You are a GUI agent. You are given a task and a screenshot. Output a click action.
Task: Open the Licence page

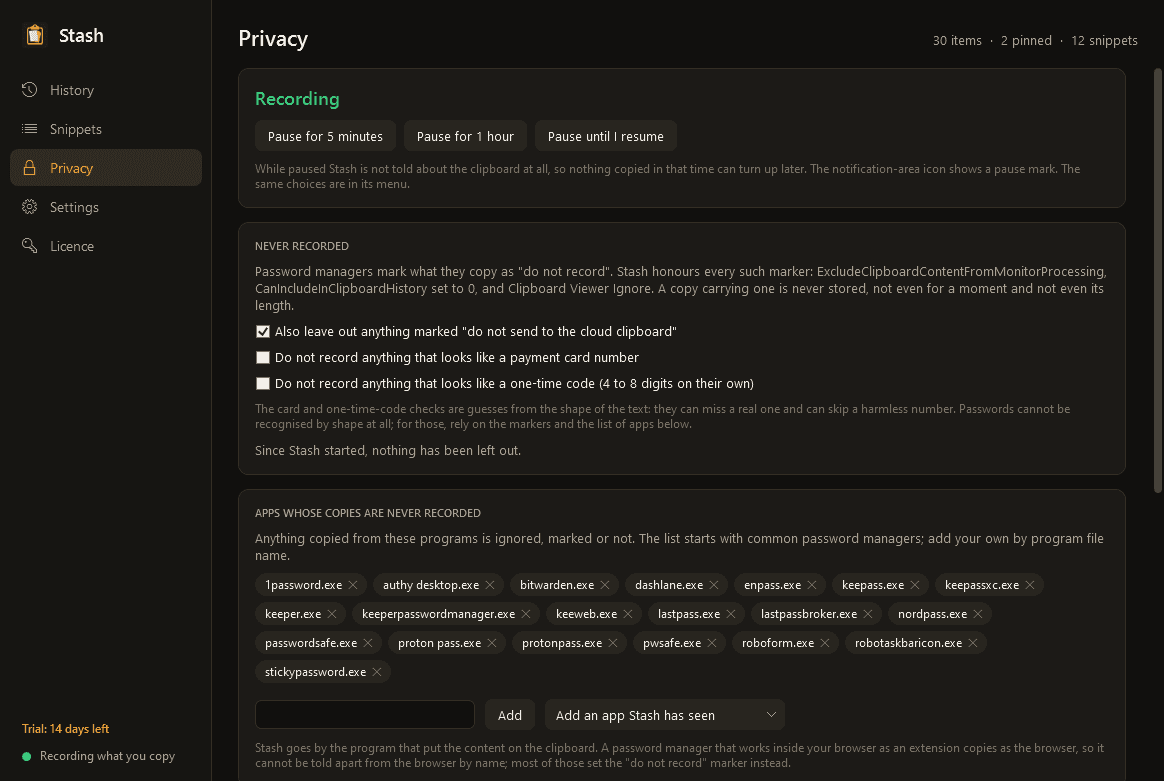pos(105,246)
